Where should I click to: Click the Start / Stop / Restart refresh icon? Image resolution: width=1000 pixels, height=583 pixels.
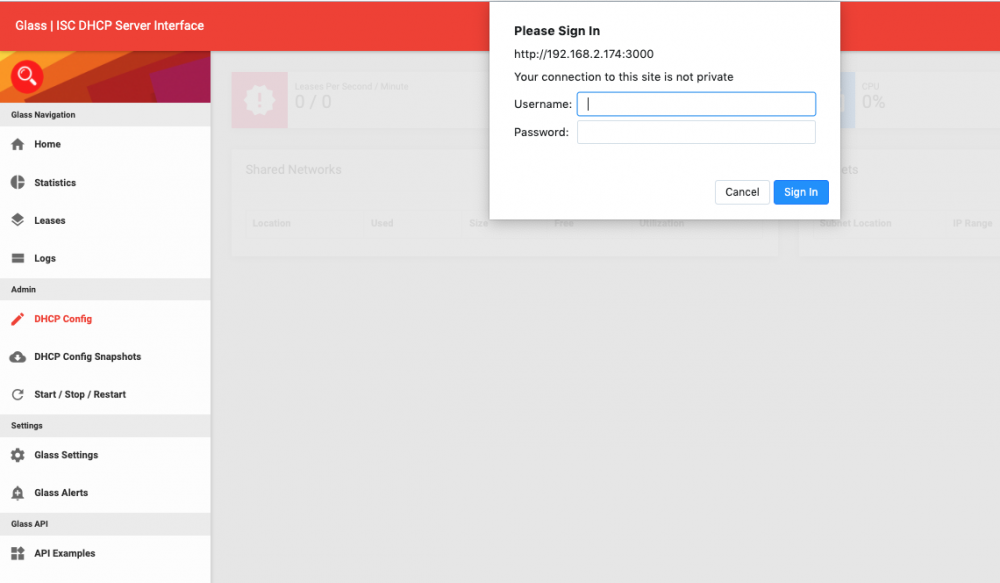coord(18,394)
